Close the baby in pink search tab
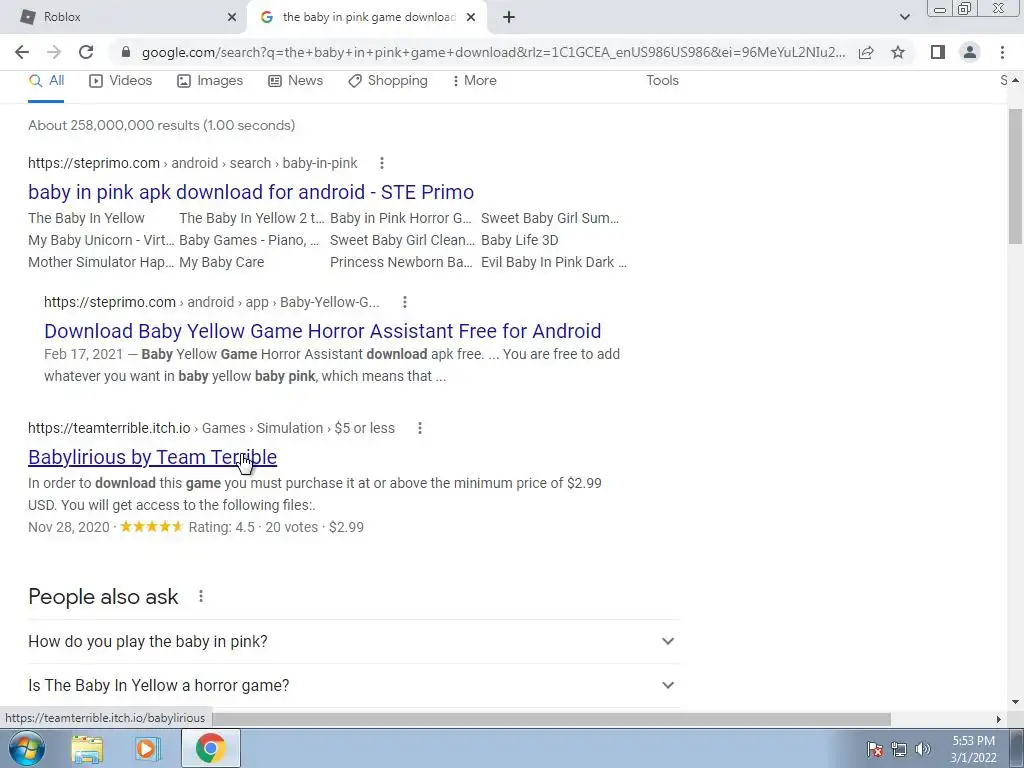 471,17
